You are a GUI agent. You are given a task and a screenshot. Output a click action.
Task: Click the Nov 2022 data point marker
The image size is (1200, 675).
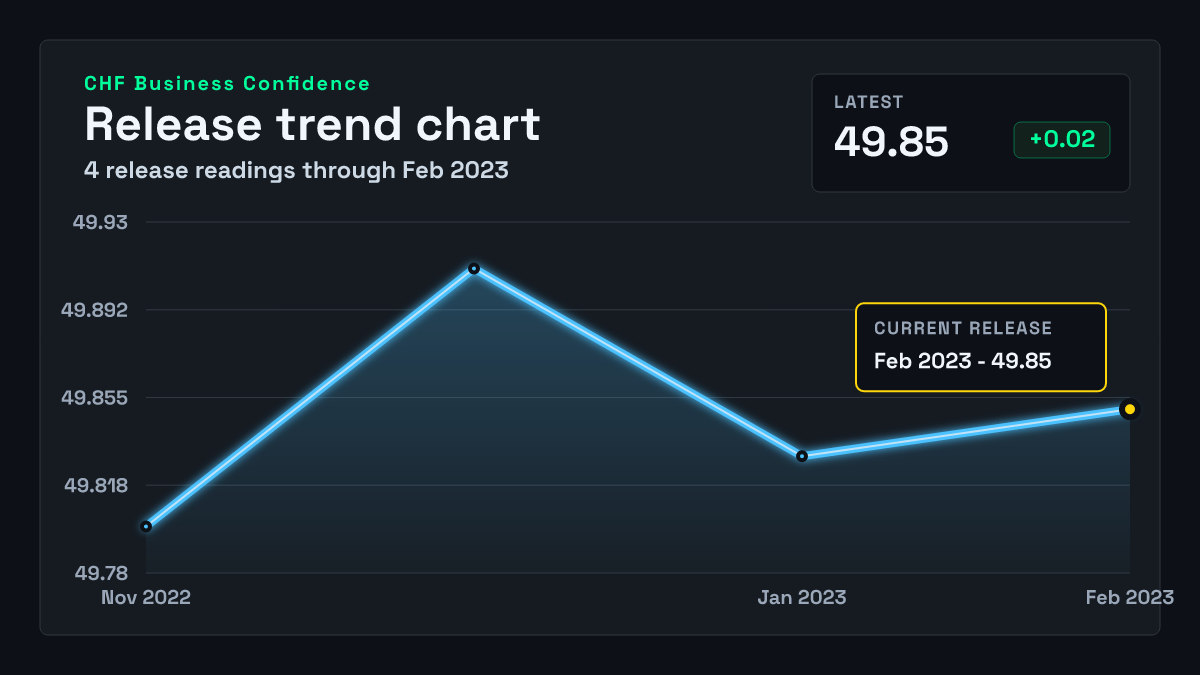pos(146,526)
